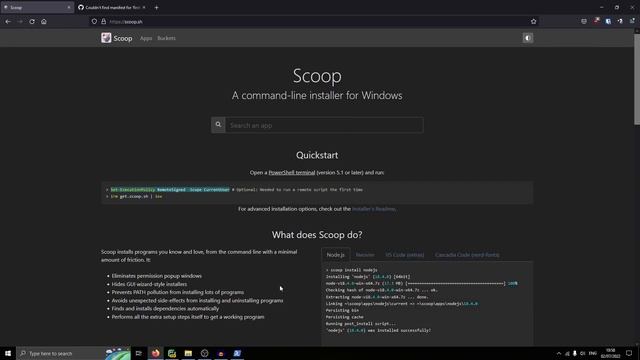Screen dimensions: 640x360
Task: Click the magnifier search icon button
Action: pos(218,125)
